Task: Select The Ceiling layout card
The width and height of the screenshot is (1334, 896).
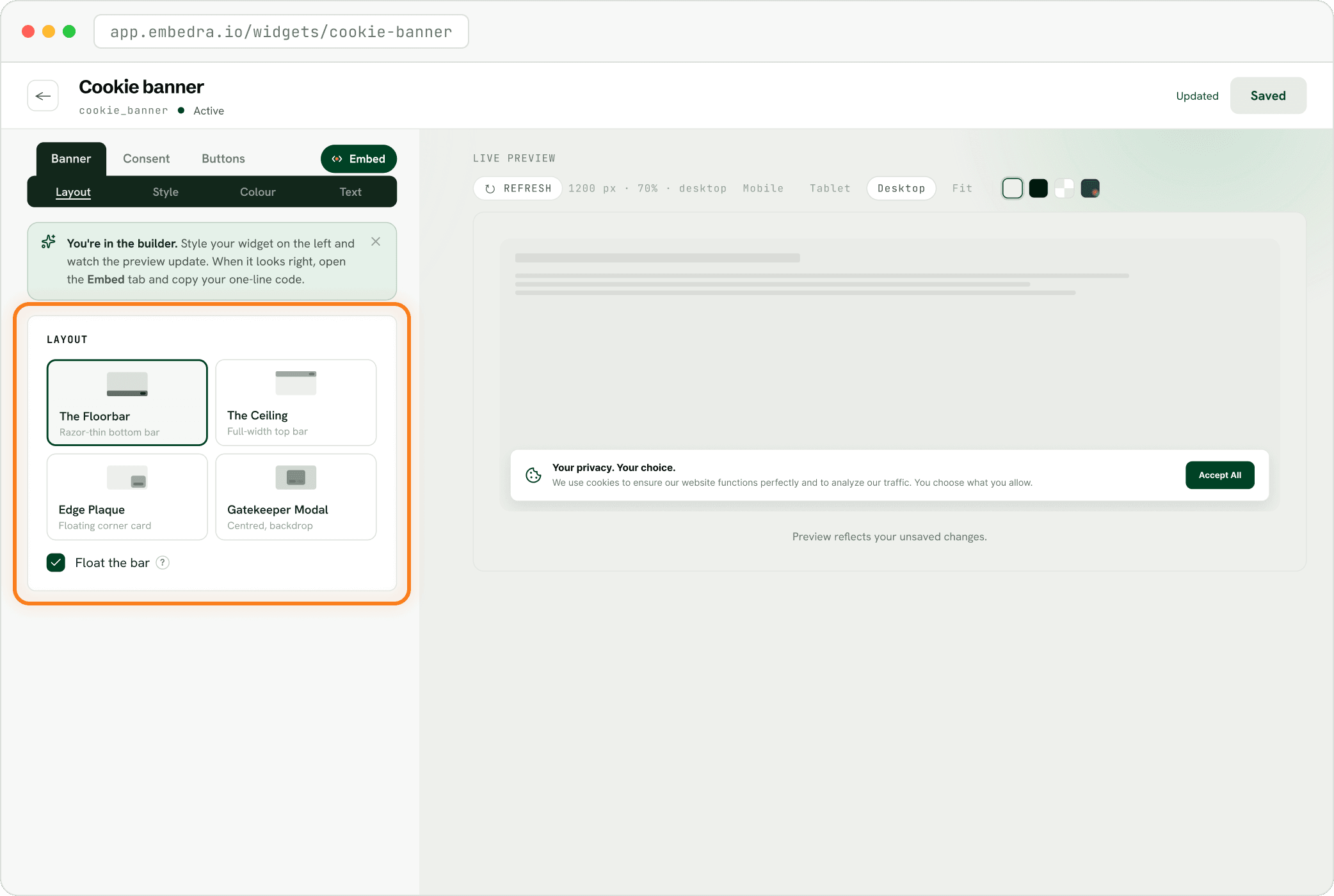Action: pos(296,403)
